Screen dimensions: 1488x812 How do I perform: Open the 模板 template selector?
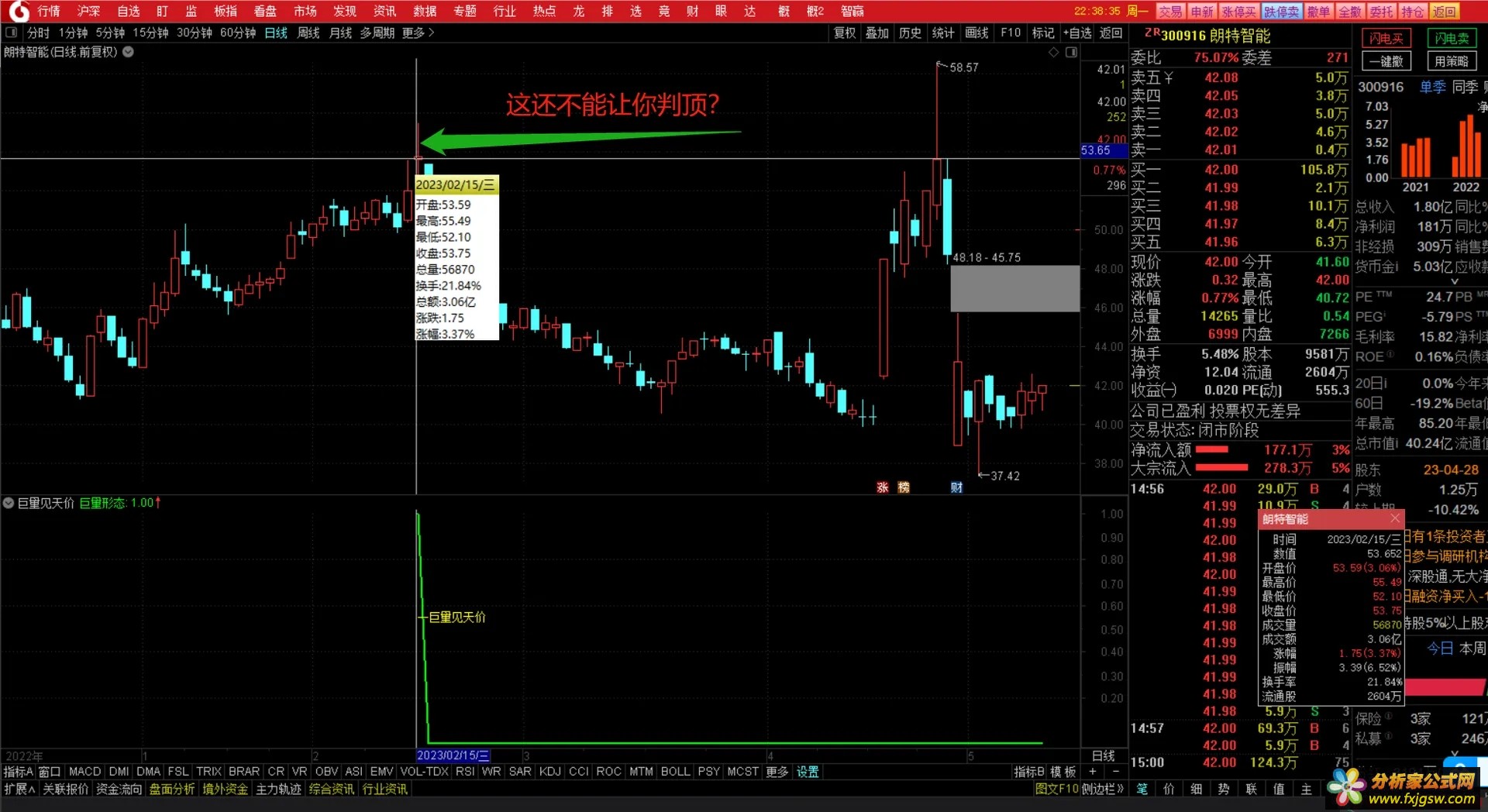click(x=1063, y=772)
